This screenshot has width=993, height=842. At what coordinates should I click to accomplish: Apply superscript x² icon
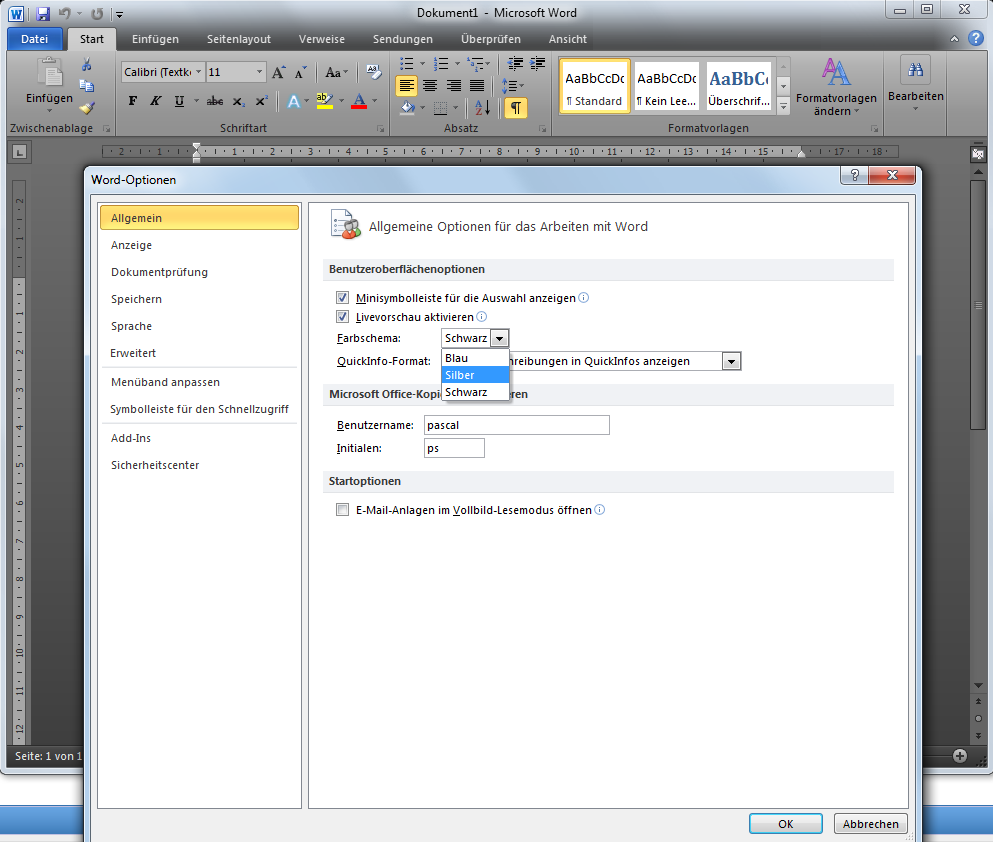point(262,101)
